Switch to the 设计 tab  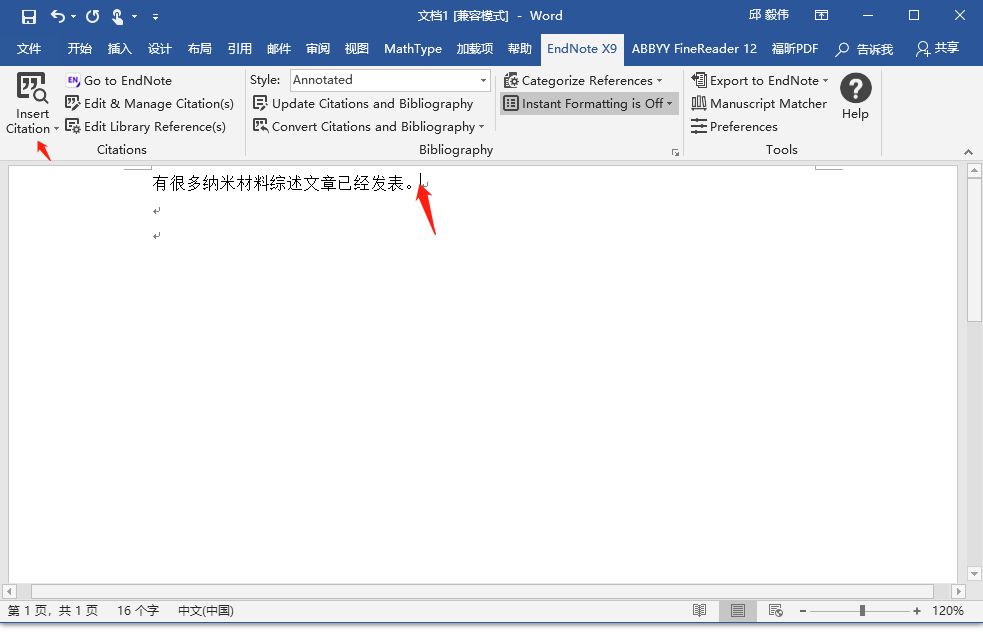coord(159,49)
